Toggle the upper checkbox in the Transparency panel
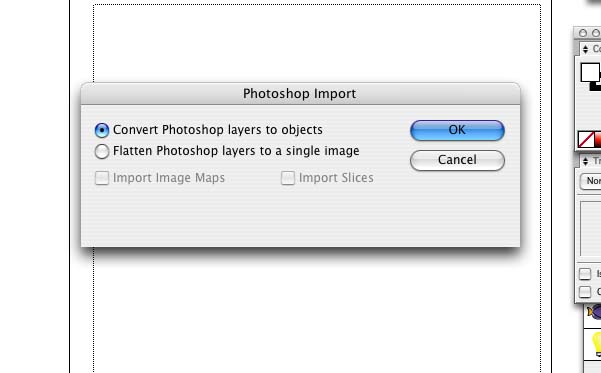Viewport: 601px width, 373px height. pos(585,274)
